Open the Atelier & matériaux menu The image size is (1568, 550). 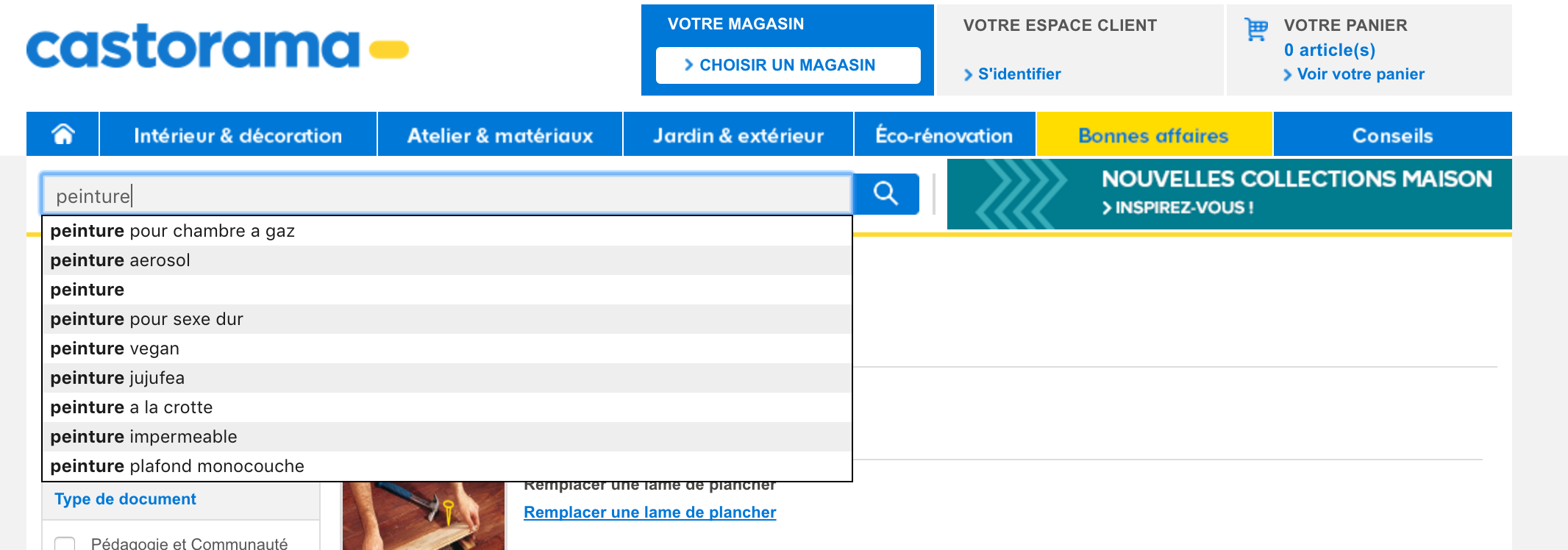point(500,135)
